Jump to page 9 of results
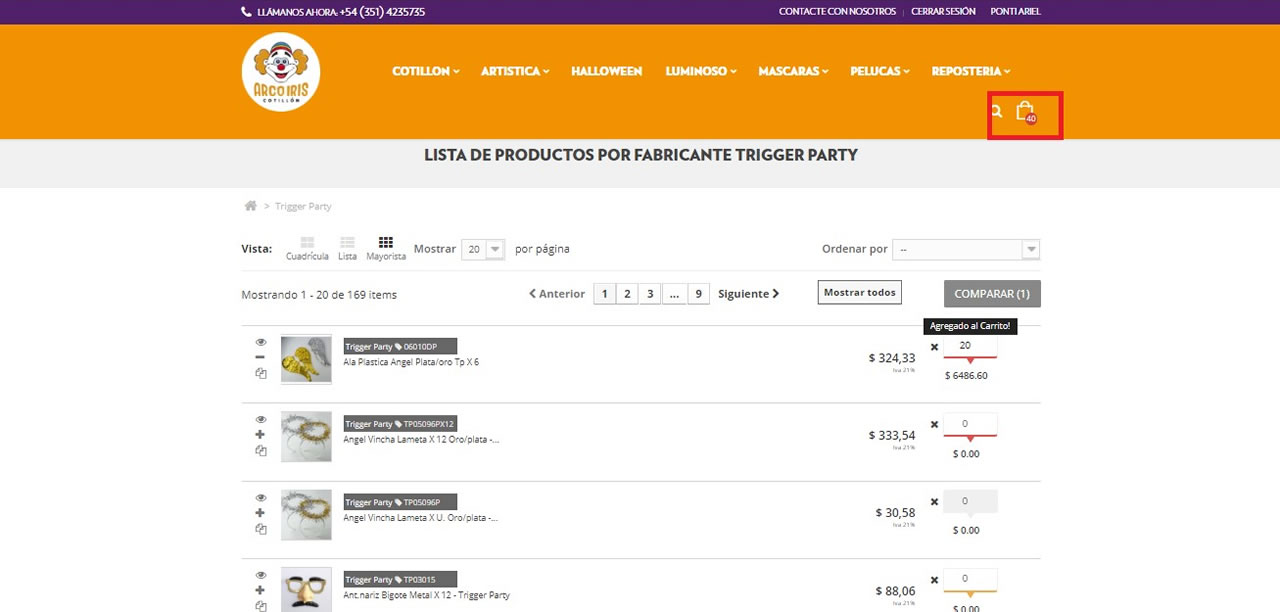 tap(698, 294)
